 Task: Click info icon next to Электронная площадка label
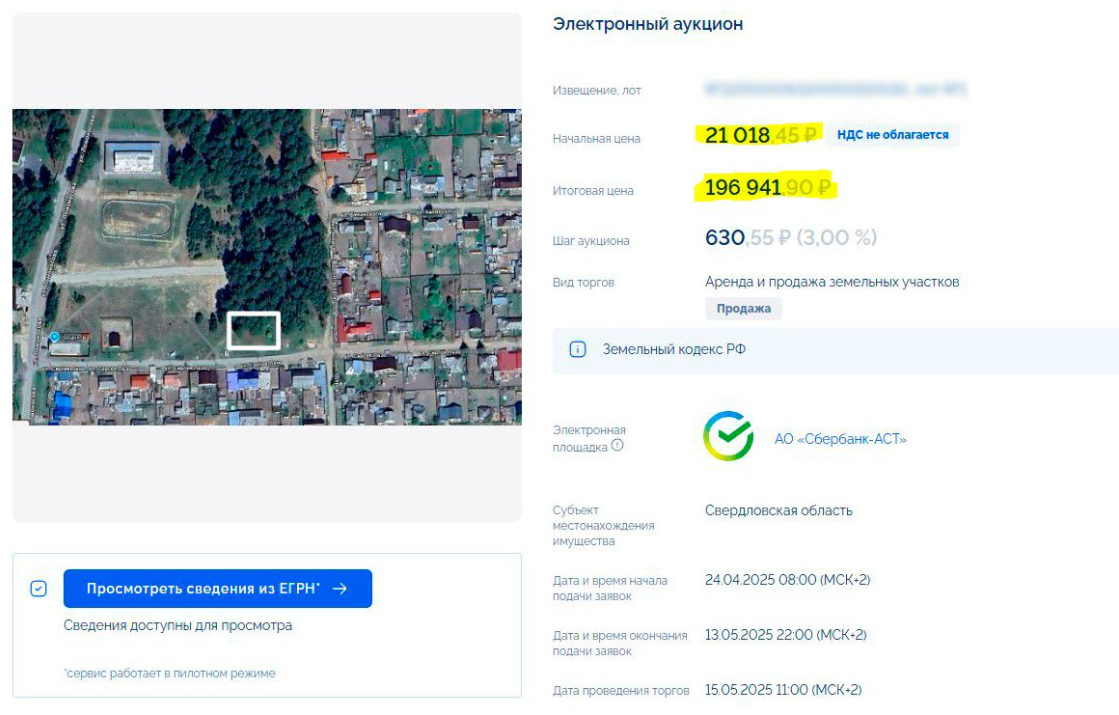click(x=617, y=446)
